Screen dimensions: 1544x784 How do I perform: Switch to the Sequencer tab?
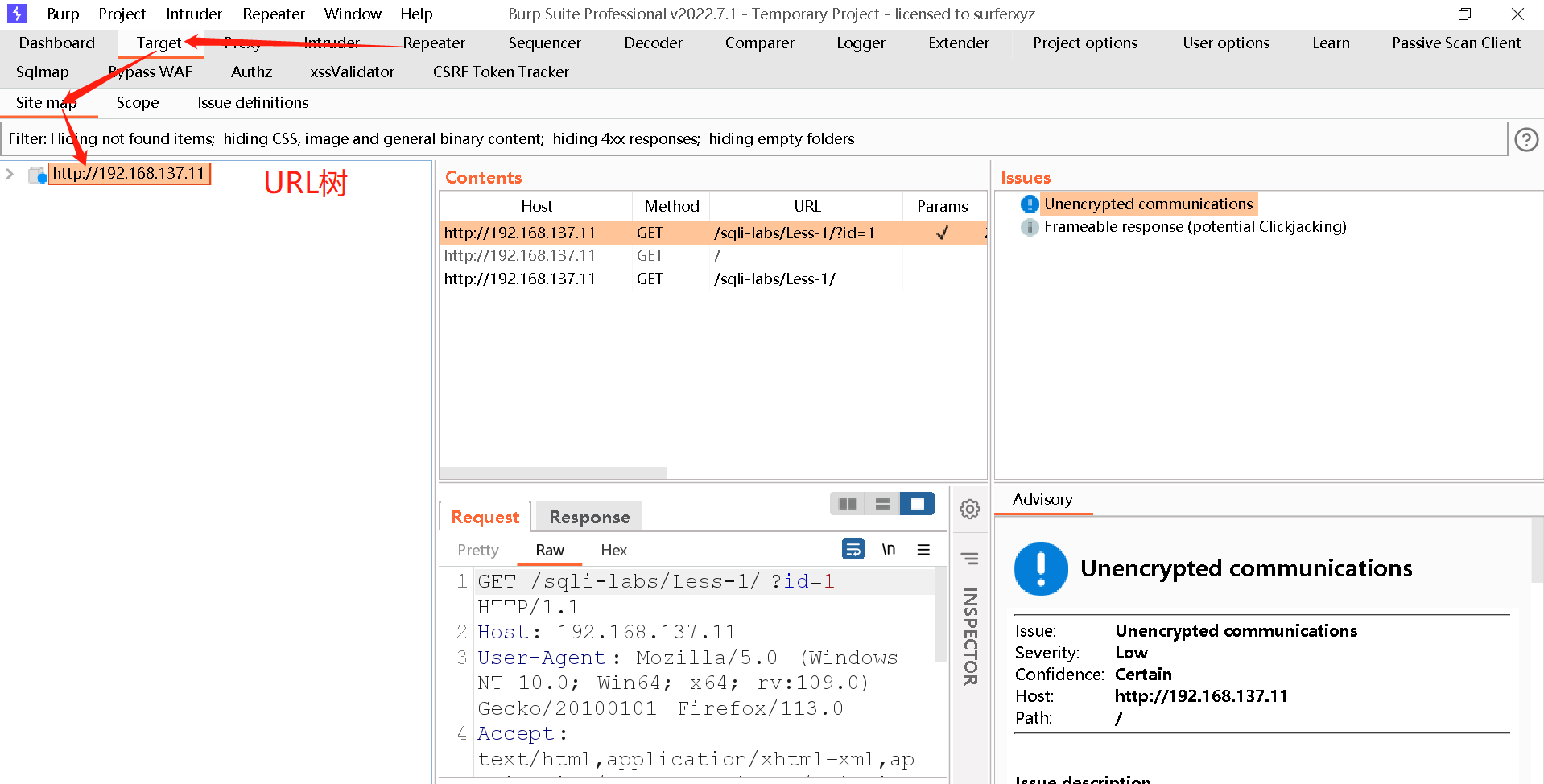(544, 43)
